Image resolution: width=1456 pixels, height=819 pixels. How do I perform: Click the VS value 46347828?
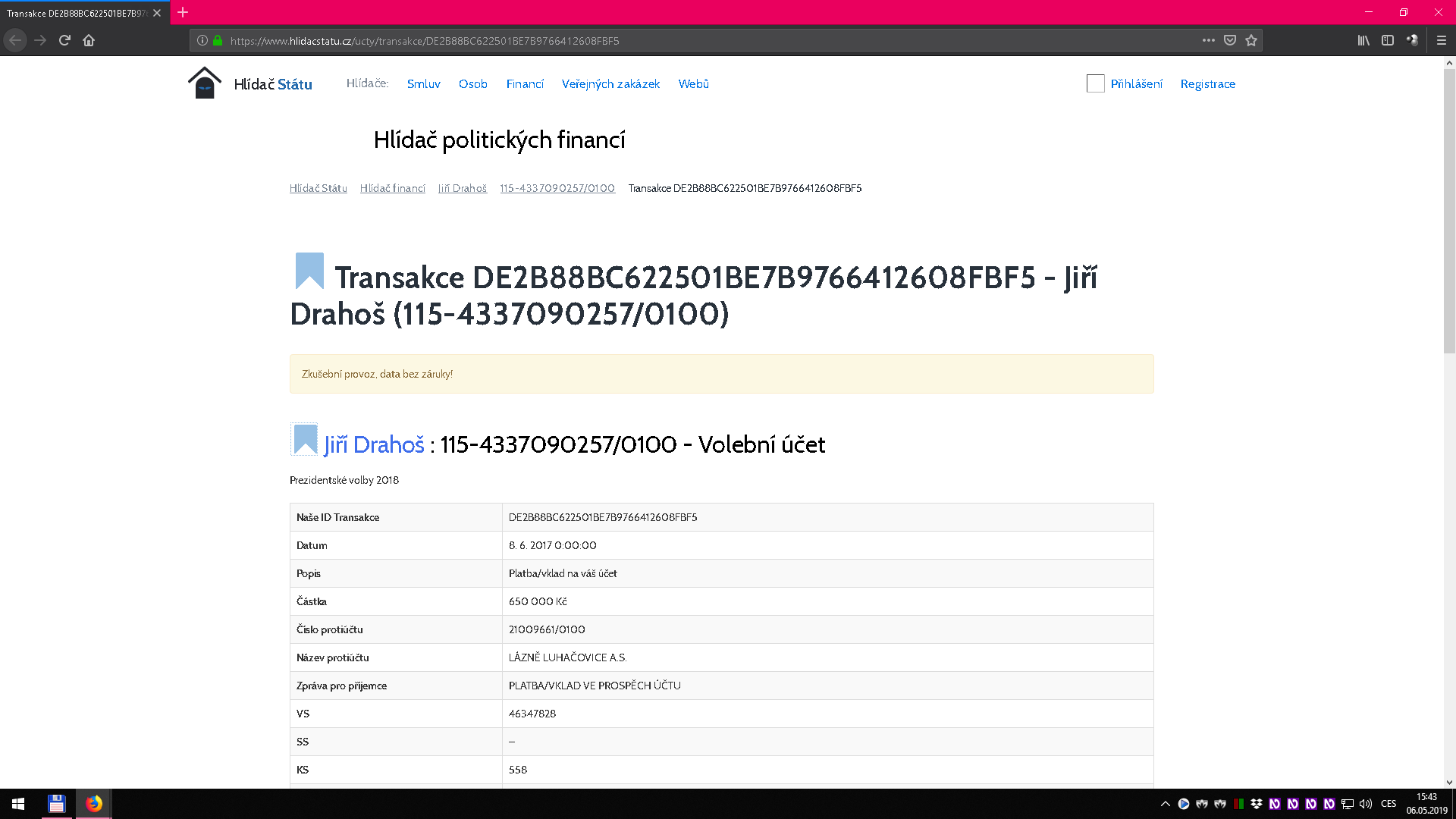click(x=532, y=714)
